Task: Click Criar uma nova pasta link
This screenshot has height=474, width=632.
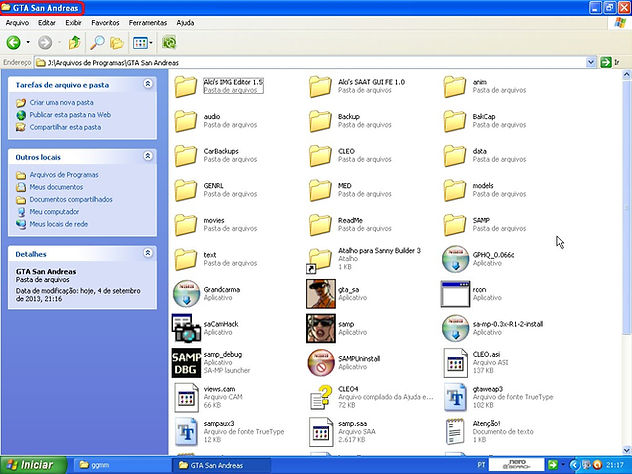Action: [61, 102]
